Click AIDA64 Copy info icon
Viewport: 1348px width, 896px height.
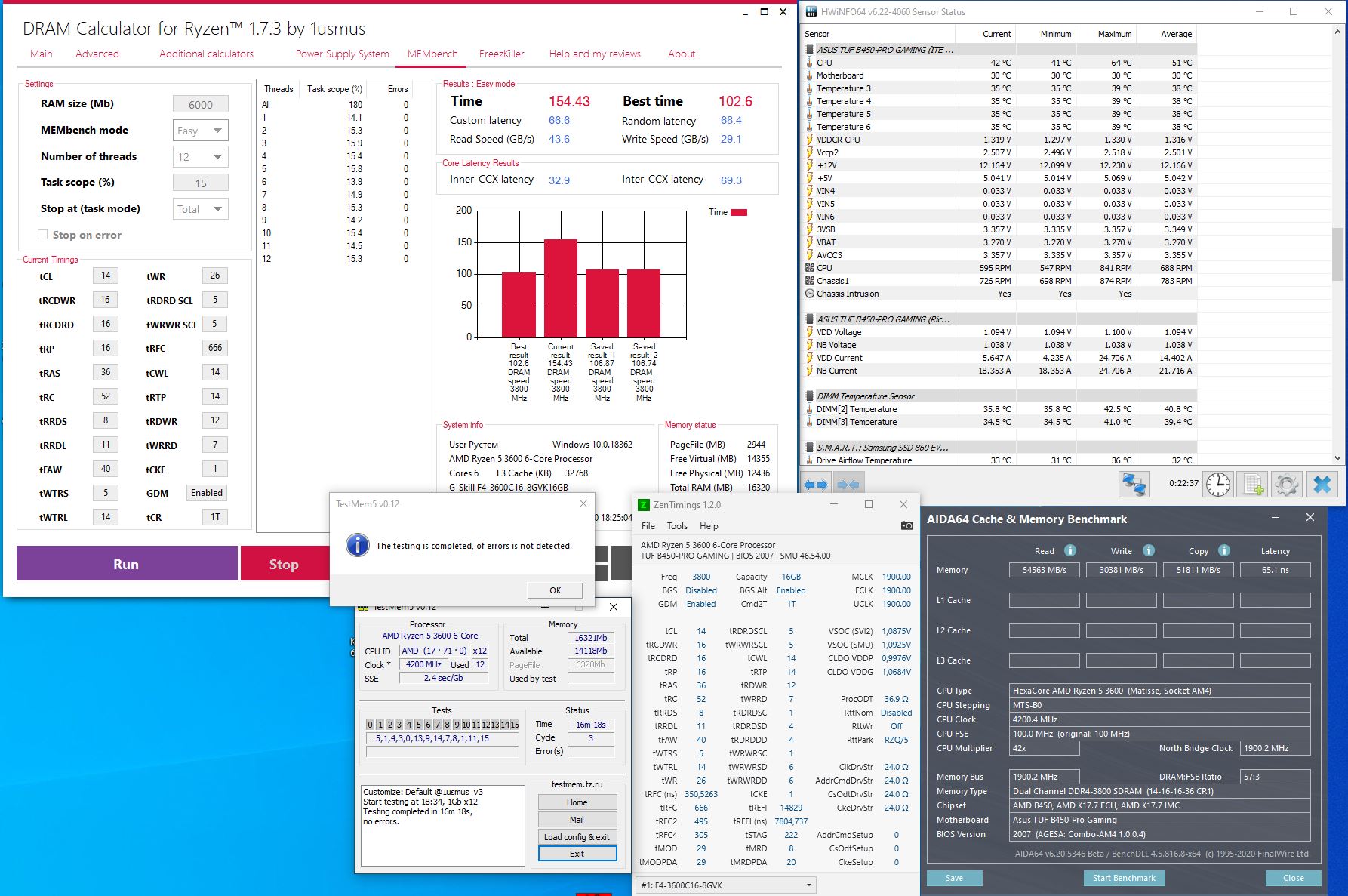(x=1224, y=550)
